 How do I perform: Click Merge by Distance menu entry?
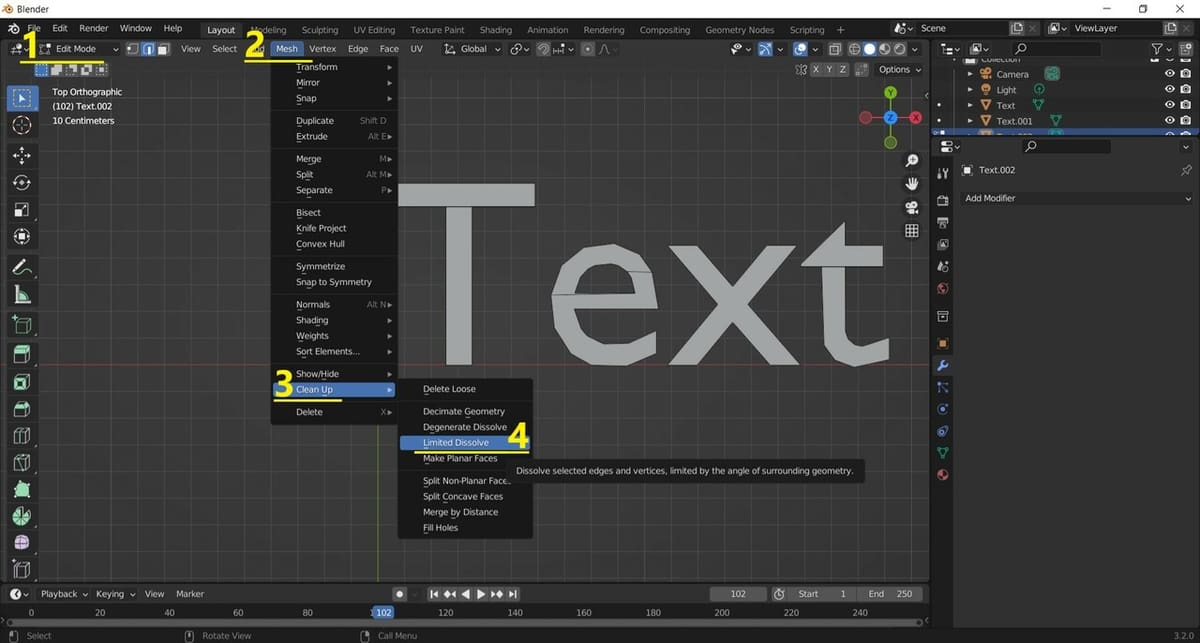point(465,512)
